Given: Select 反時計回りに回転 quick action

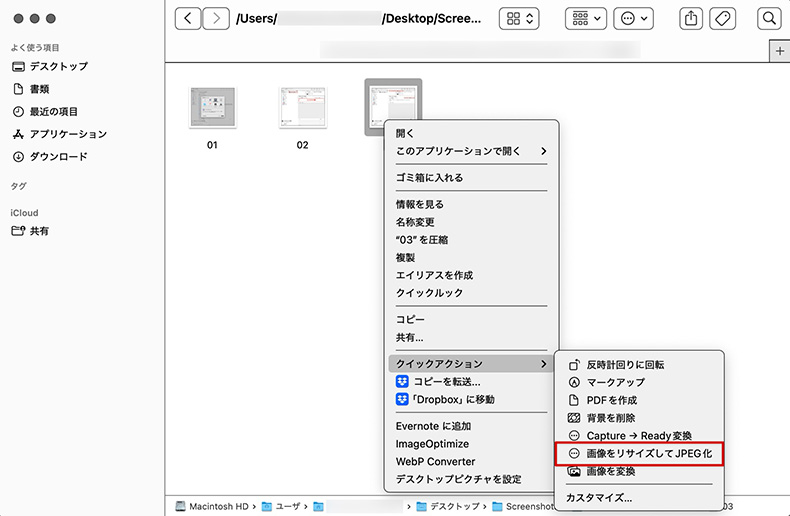Looking at the screenshot, I should [639, 365].
